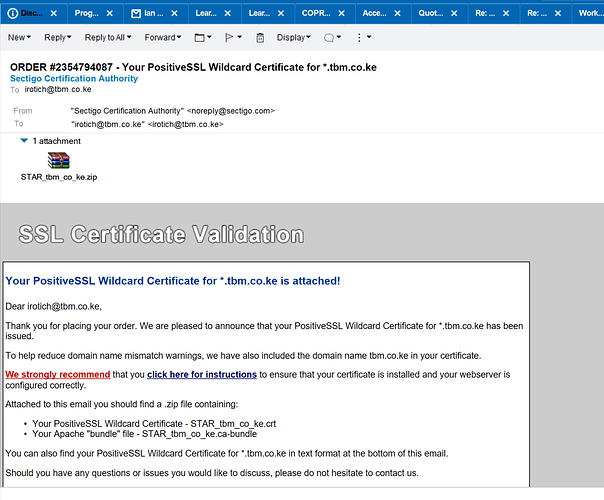Click recipient irotich@tbm.co.ke under sender name
Viewport: 604px width, 500px height.
tap(58, 89)
